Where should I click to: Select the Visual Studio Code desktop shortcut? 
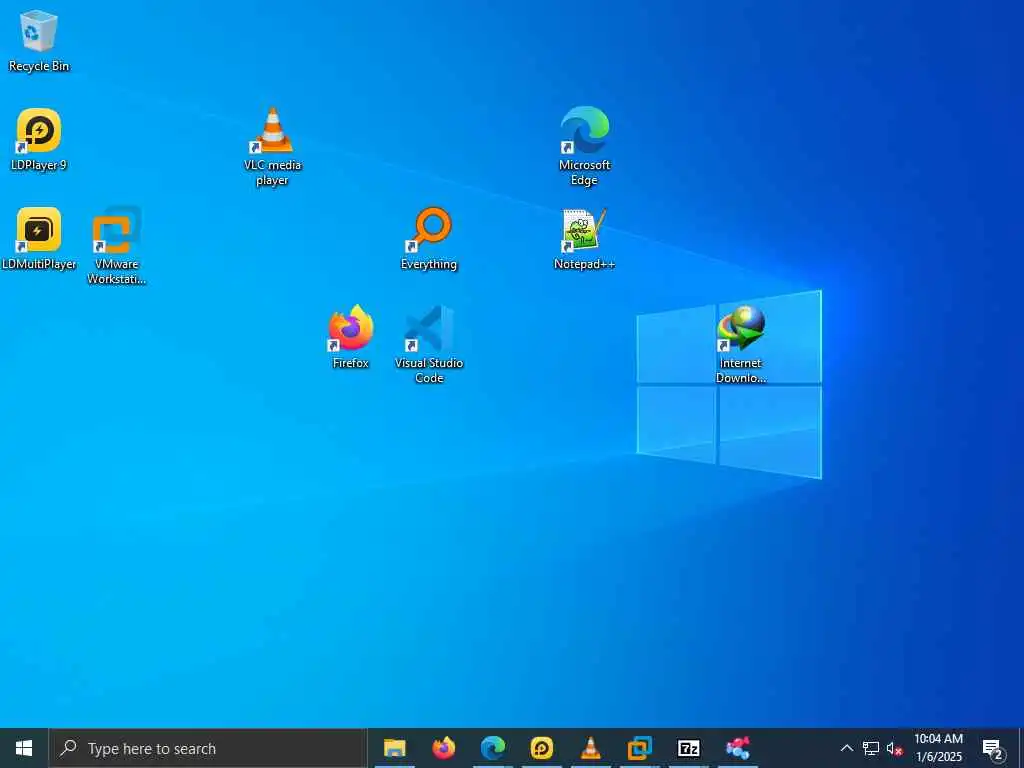(429, 344)
